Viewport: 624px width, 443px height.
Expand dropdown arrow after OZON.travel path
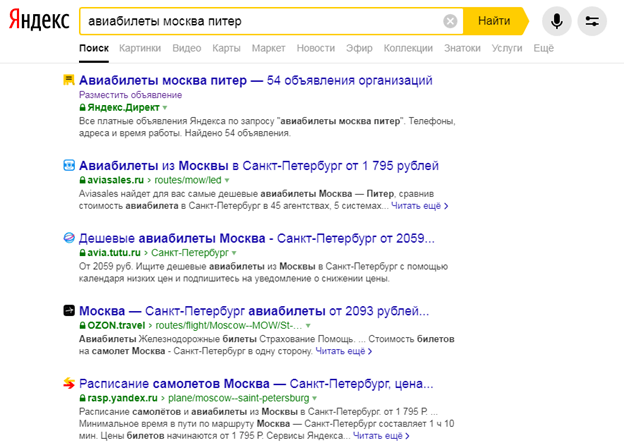(x=308, y=326)
